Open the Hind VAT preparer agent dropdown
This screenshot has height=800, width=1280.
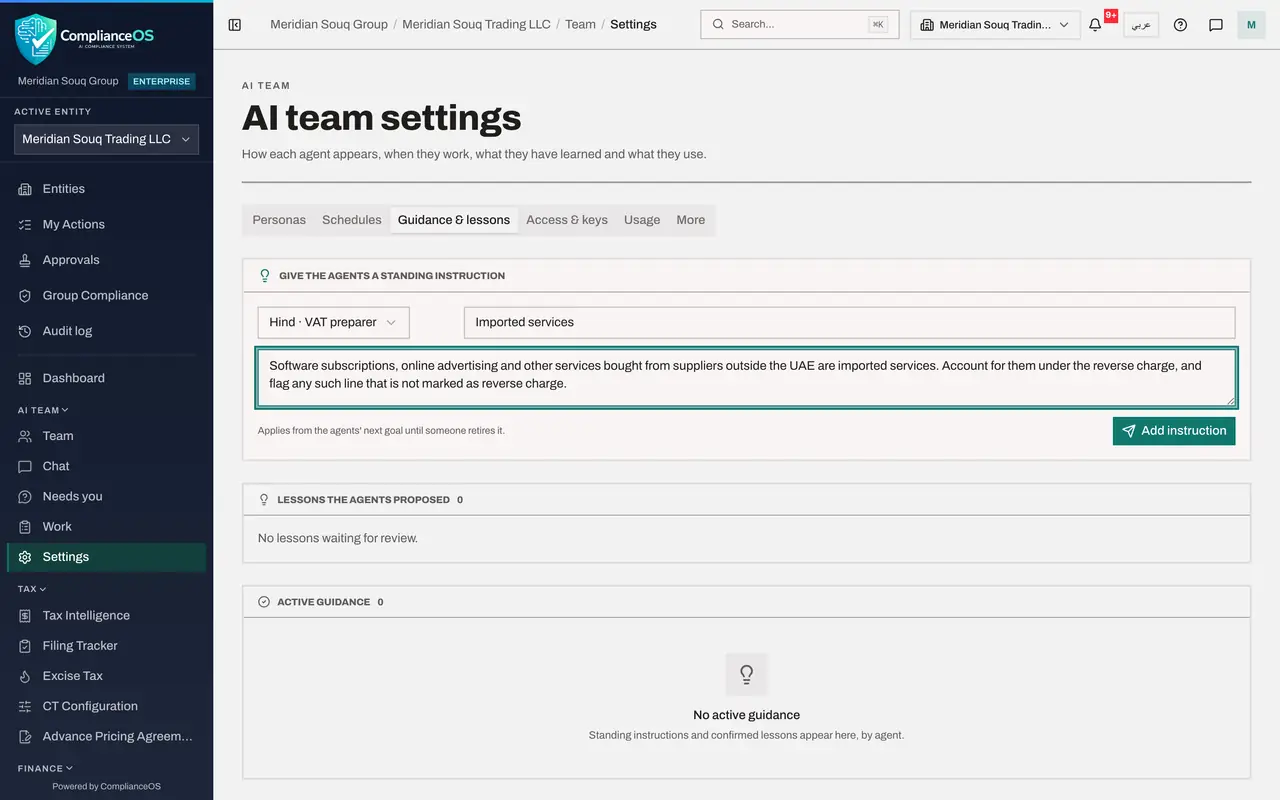click(333, 322)
